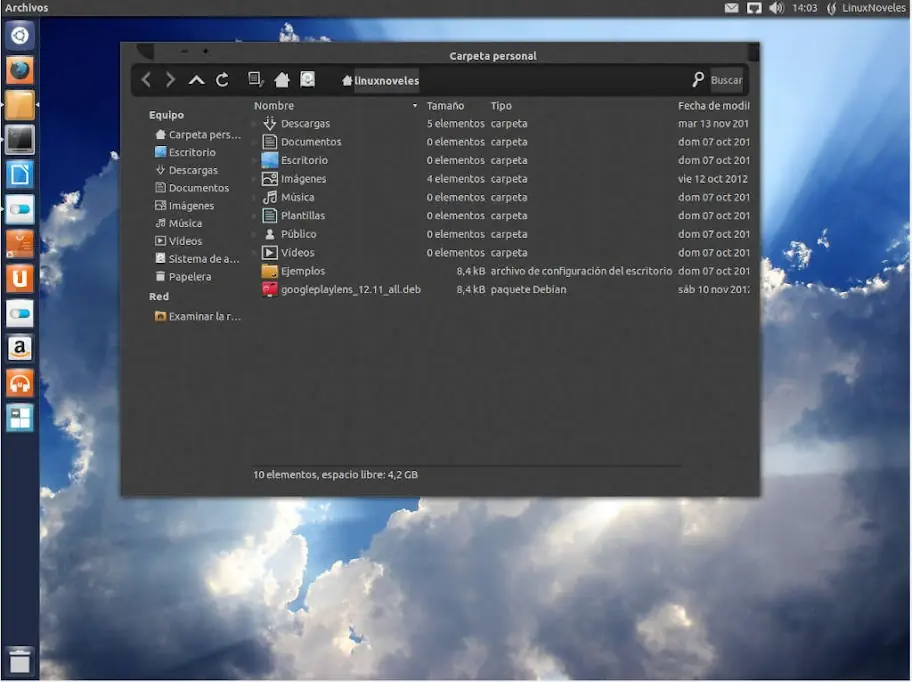
Task: Open Ubuntu One Music headphones icon
Action: 20,384
